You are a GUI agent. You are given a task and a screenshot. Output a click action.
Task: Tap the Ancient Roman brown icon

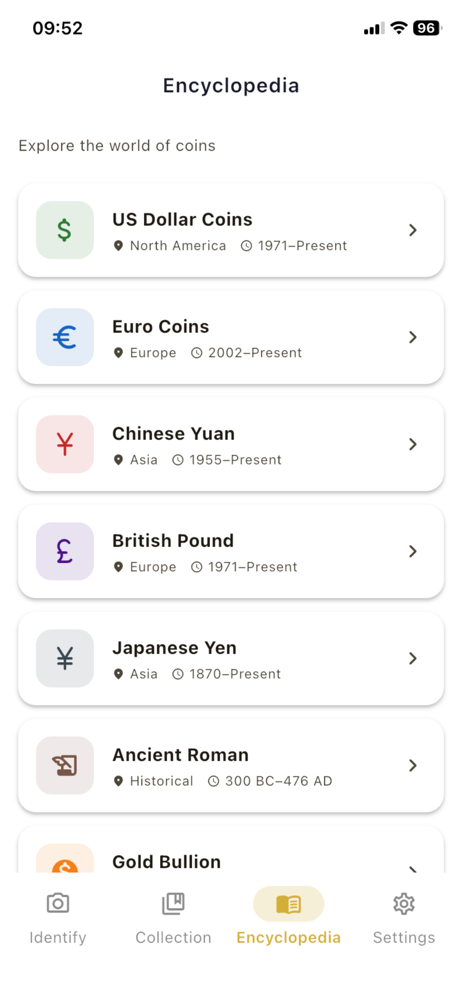[x=64, y=766]
